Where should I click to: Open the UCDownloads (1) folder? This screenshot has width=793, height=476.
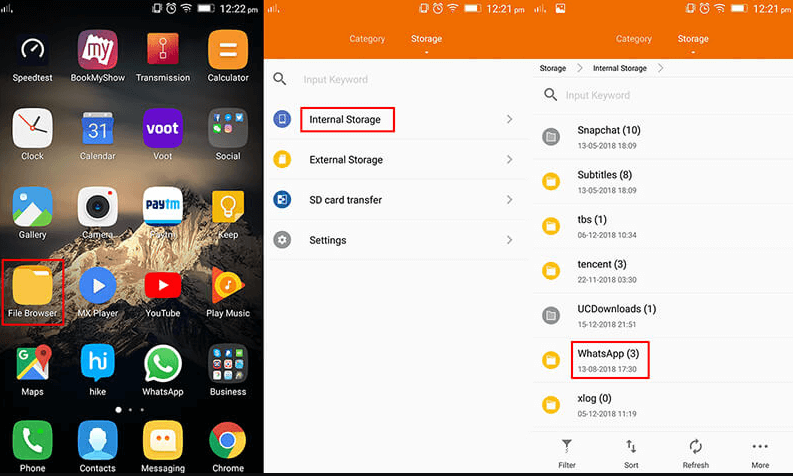click(x=663, y=316)
